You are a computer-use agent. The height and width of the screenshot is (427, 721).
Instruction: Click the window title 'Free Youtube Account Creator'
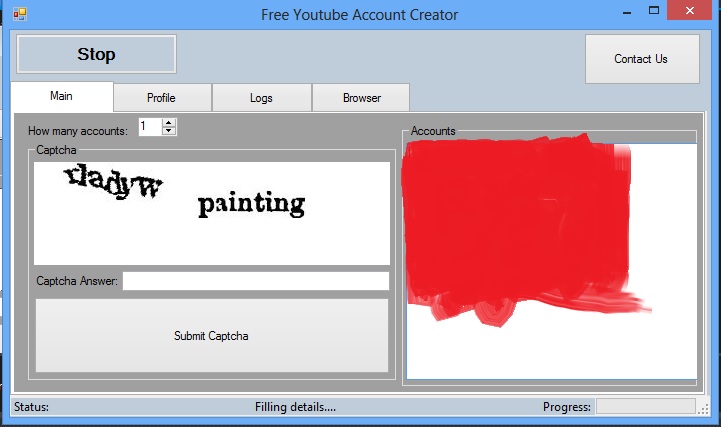[360, 15]
